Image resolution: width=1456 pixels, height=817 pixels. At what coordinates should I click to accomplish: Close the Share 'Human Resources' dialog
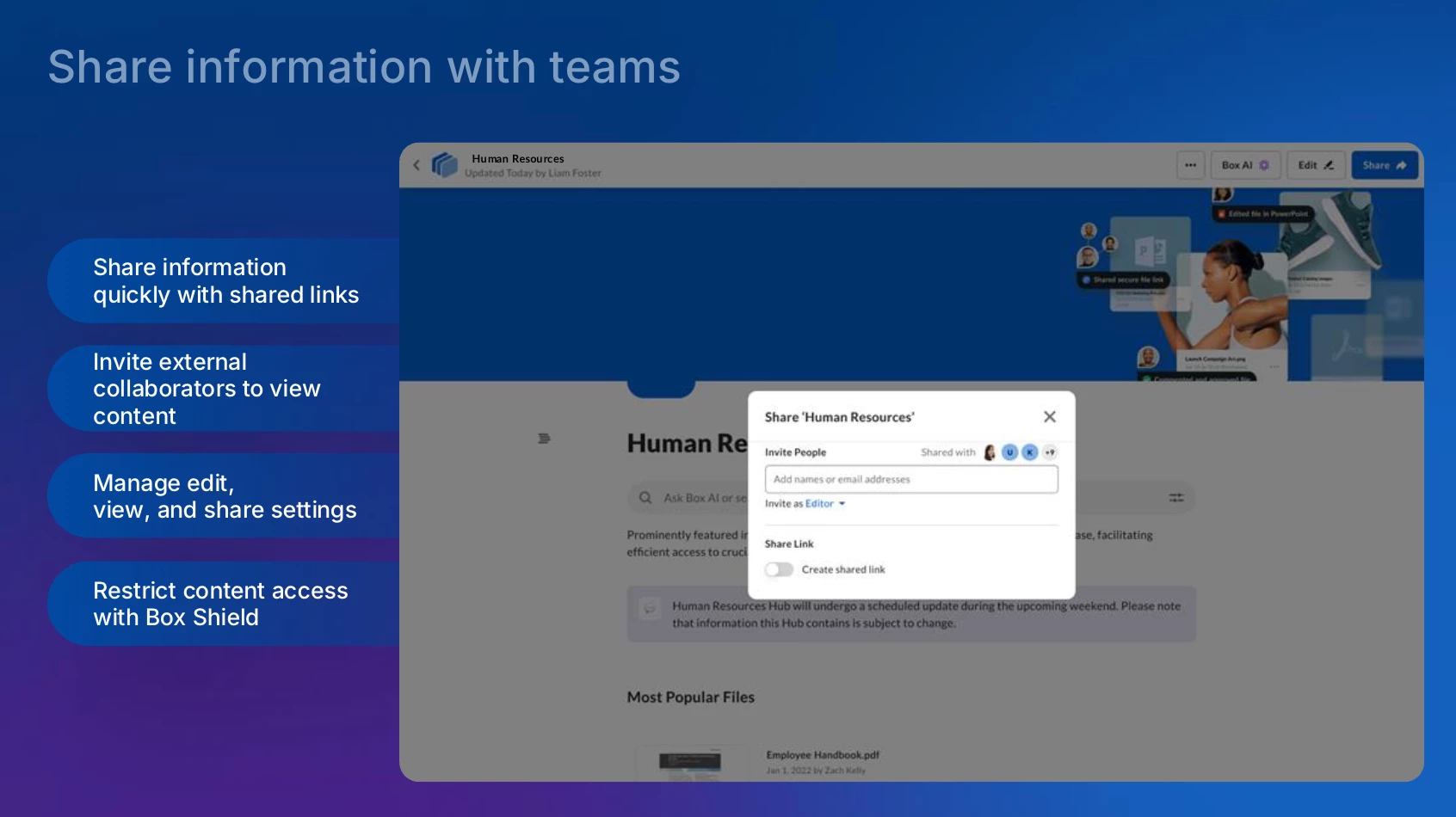[x=1049, y=417]
